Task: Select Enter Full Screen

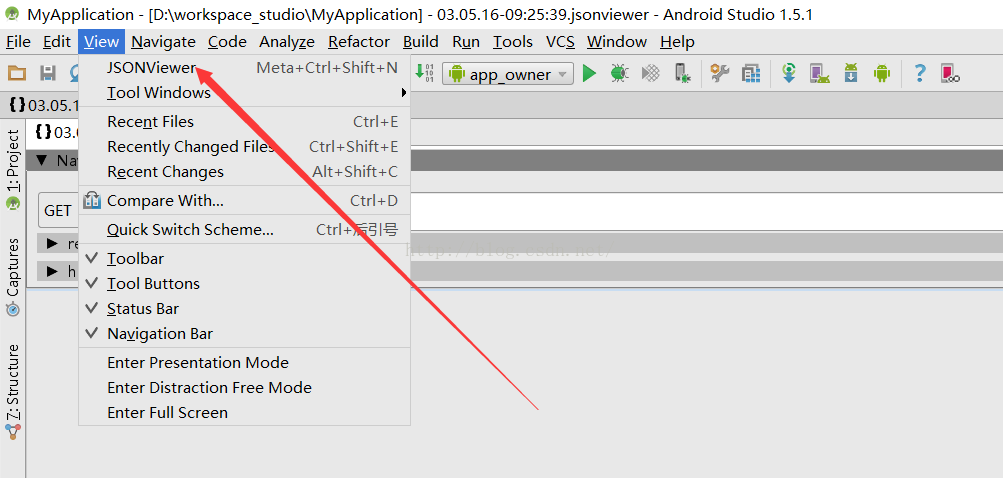Action: (244, 413)
